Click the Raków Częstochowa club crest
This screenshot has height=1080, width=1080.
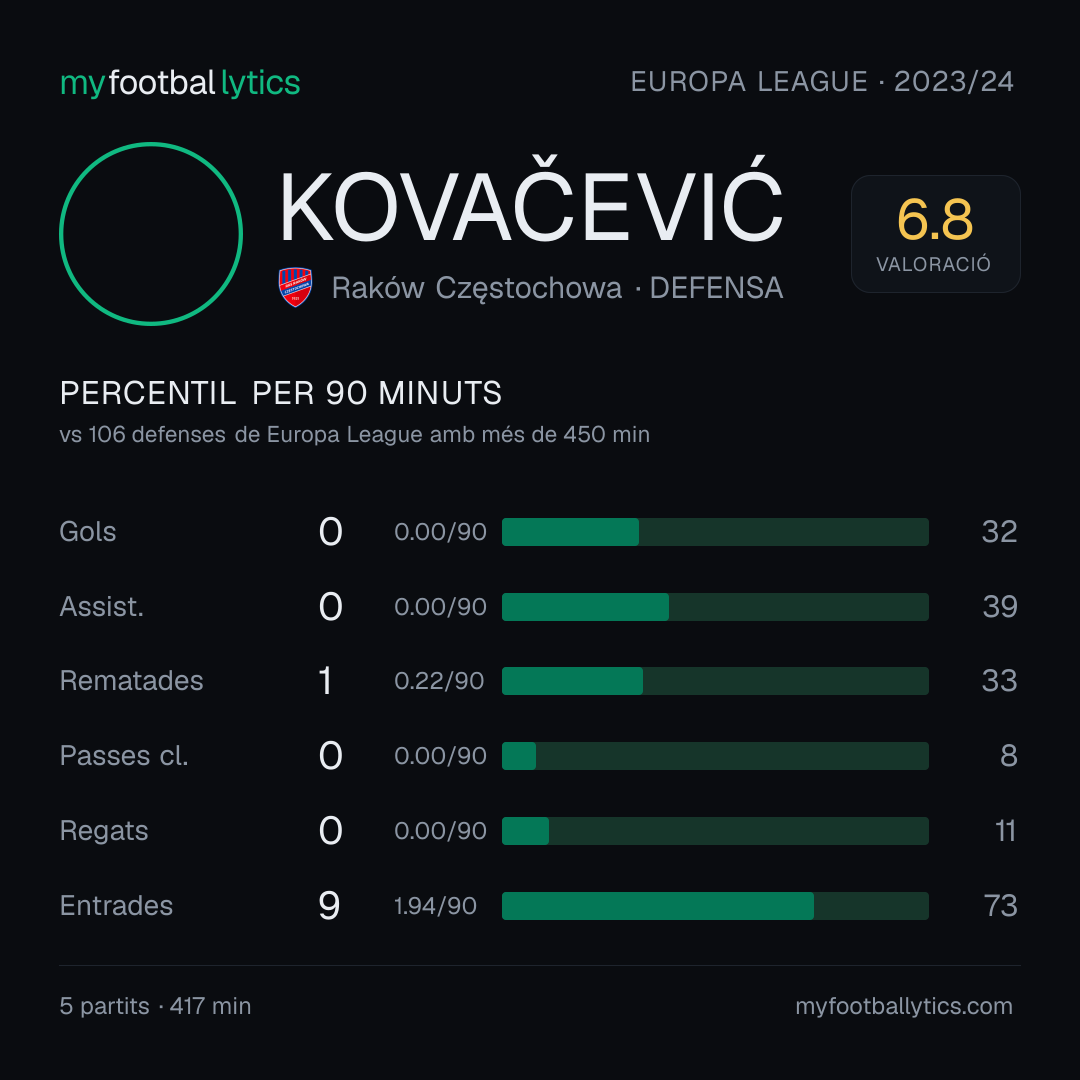point(295,287)
